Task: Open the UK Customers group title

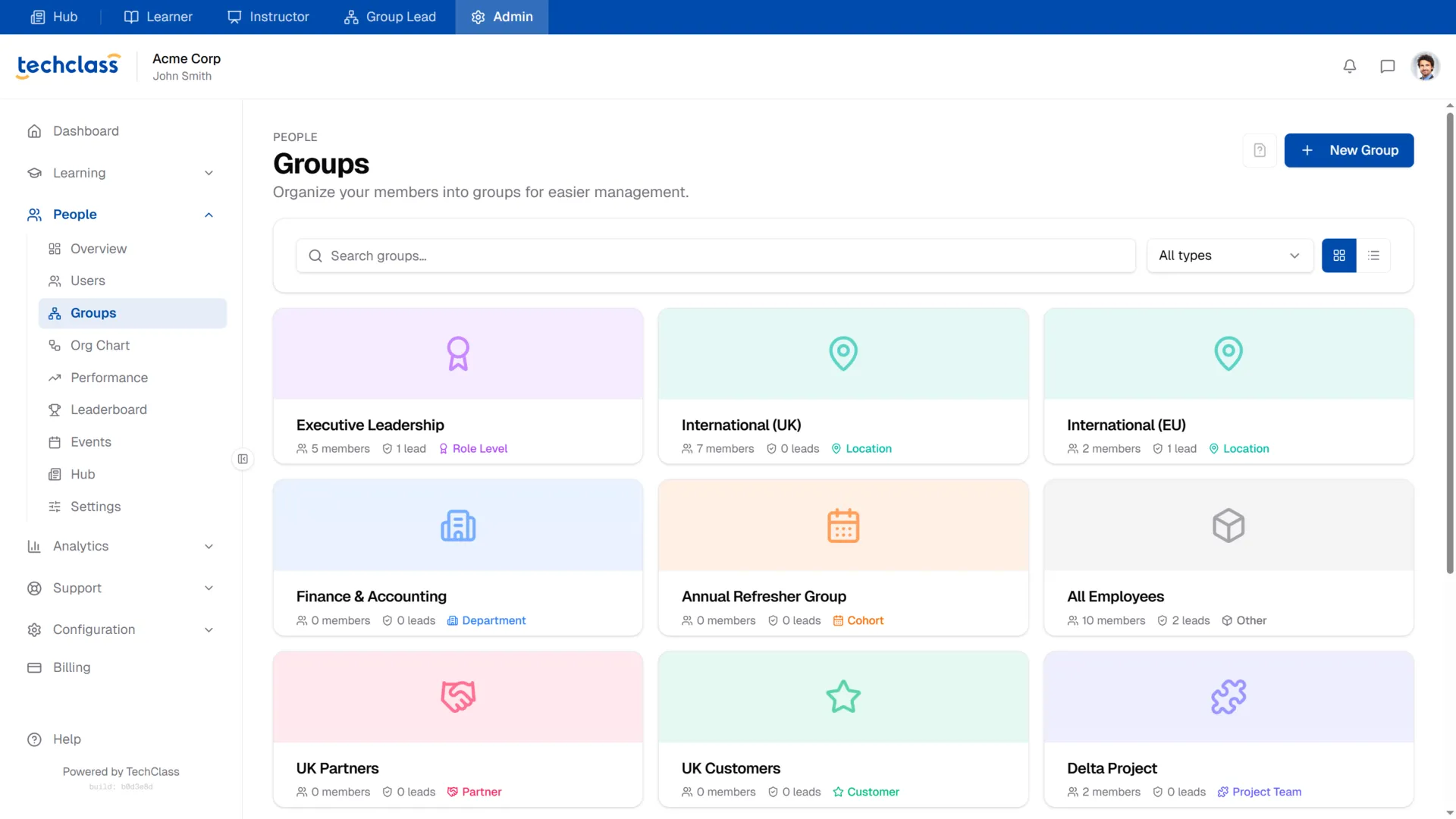Action: click(731, 769)
